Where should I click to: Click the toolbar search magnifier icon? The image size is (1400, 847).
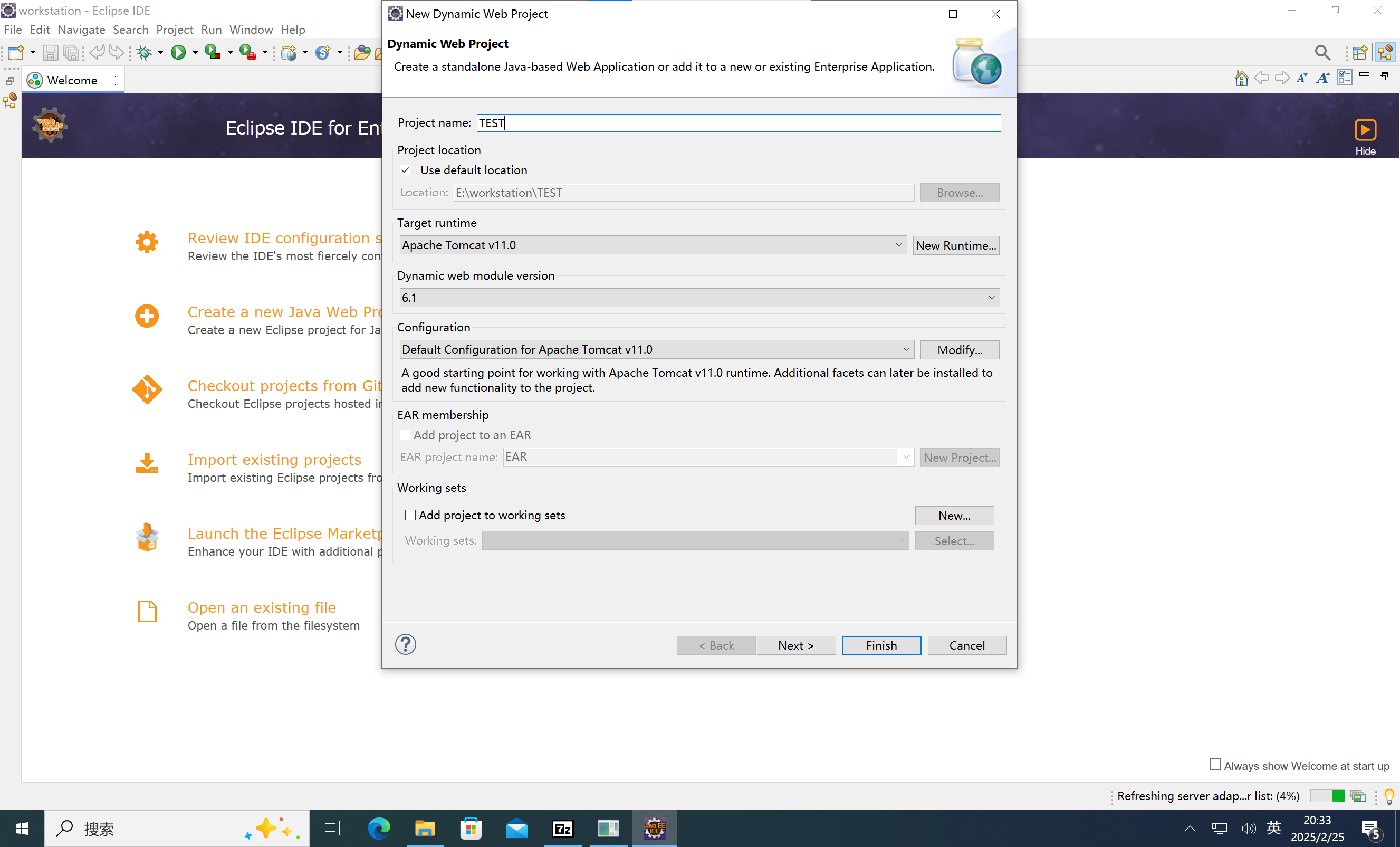pos(1322,52)
